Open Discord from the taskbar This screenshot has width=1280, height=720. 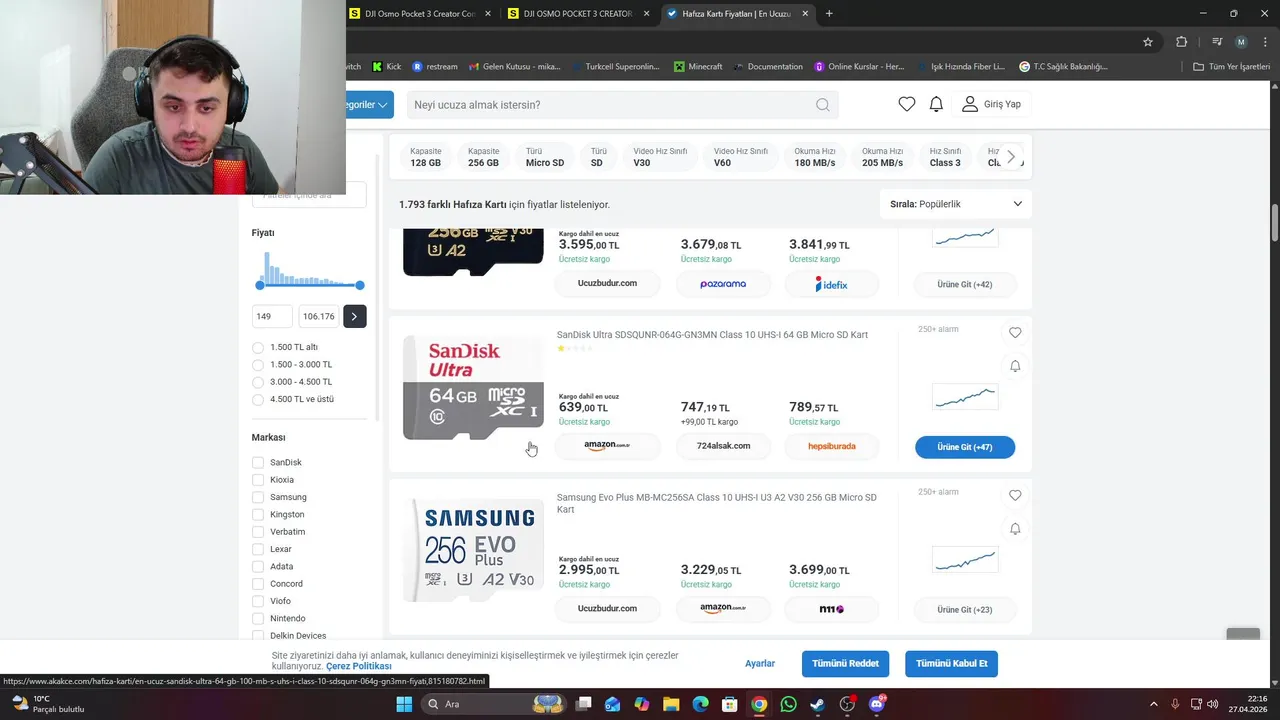[x=877, y=704]
